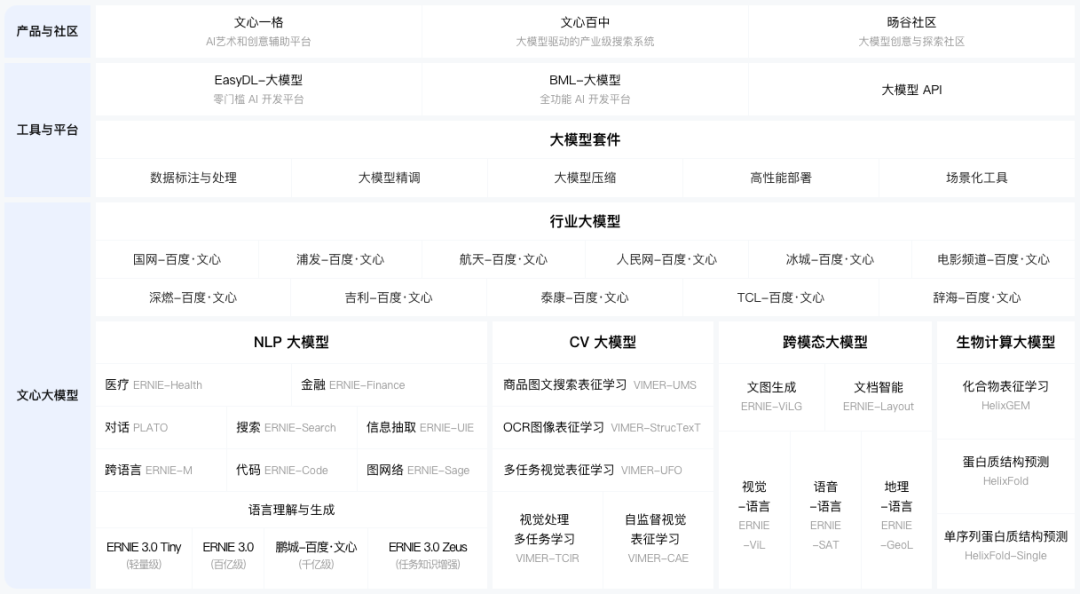1080x594 pixels.
Task: Click the 语言理解与生成 subheading
Action: [291, 510]
